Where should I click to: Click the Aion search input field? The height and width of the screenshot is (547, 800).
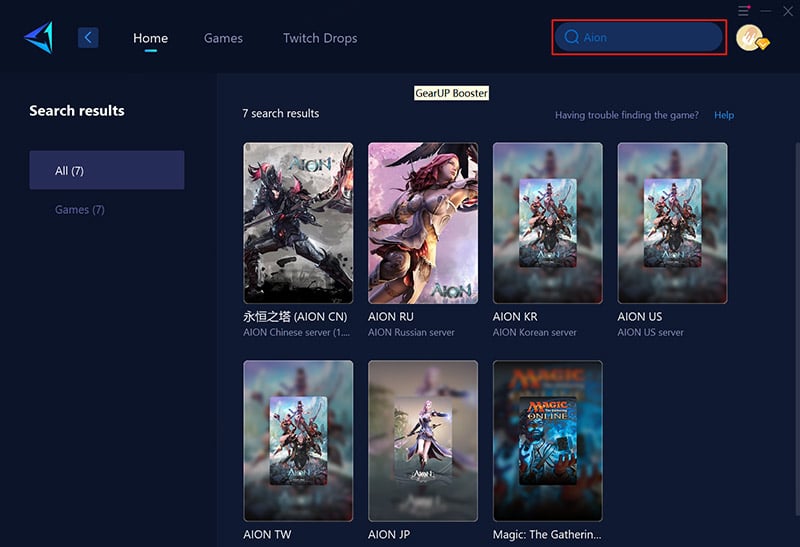tap(639, 37)
